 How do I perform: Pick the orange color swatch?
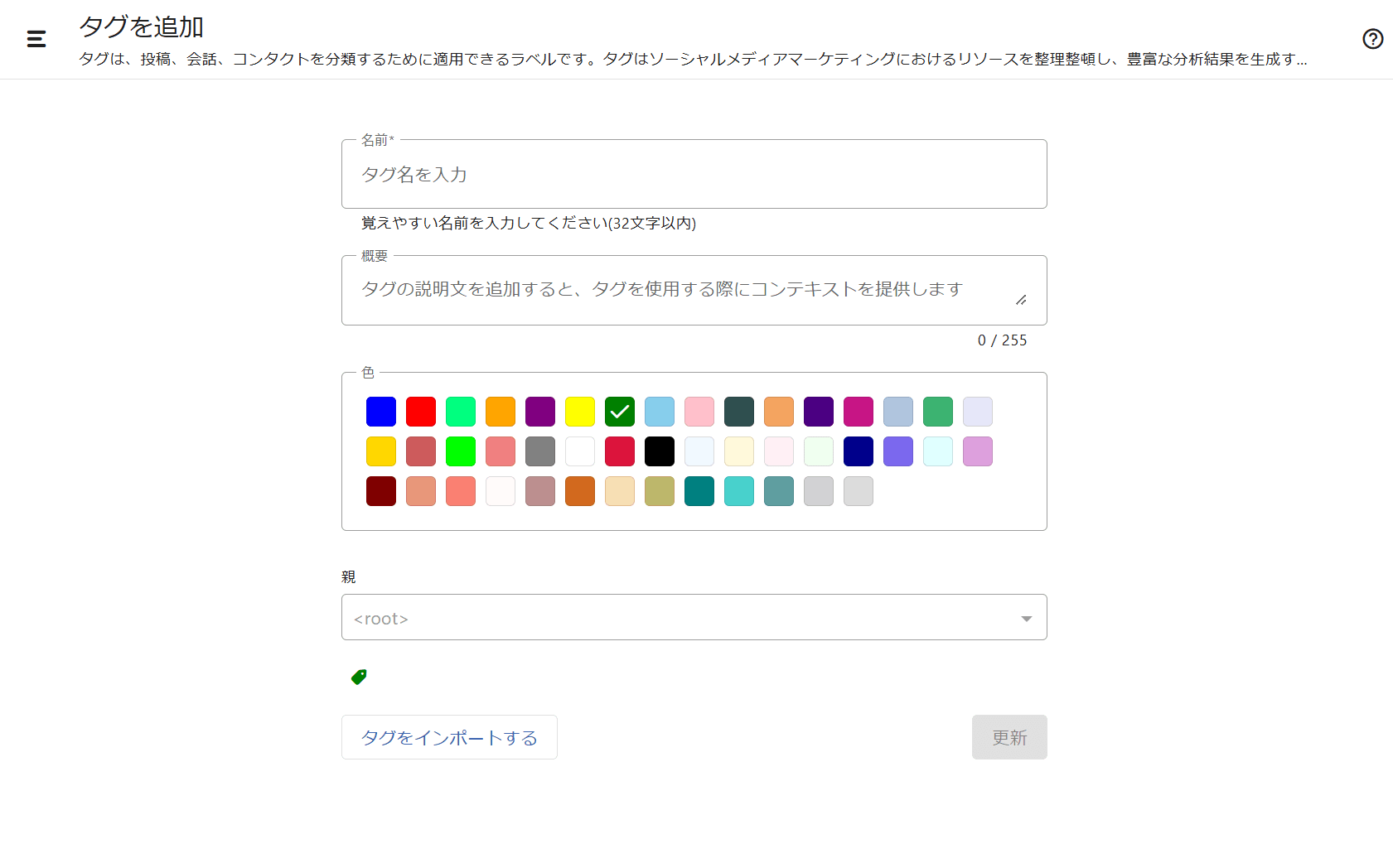[x=501, y=412]
